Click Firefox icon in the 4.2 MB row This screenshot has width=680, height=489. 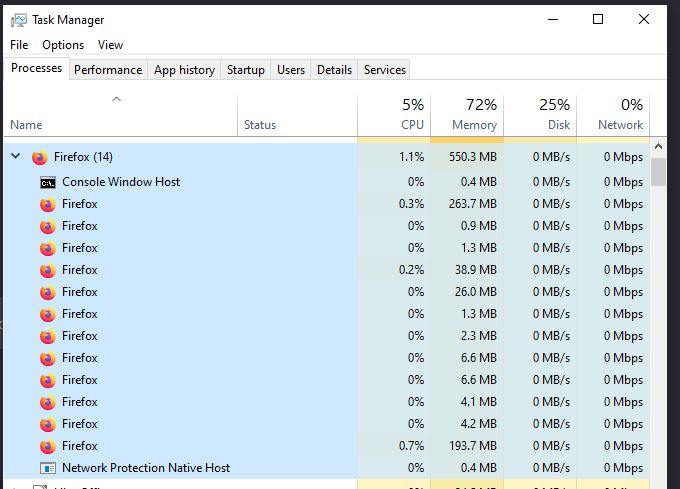point(48,424)
